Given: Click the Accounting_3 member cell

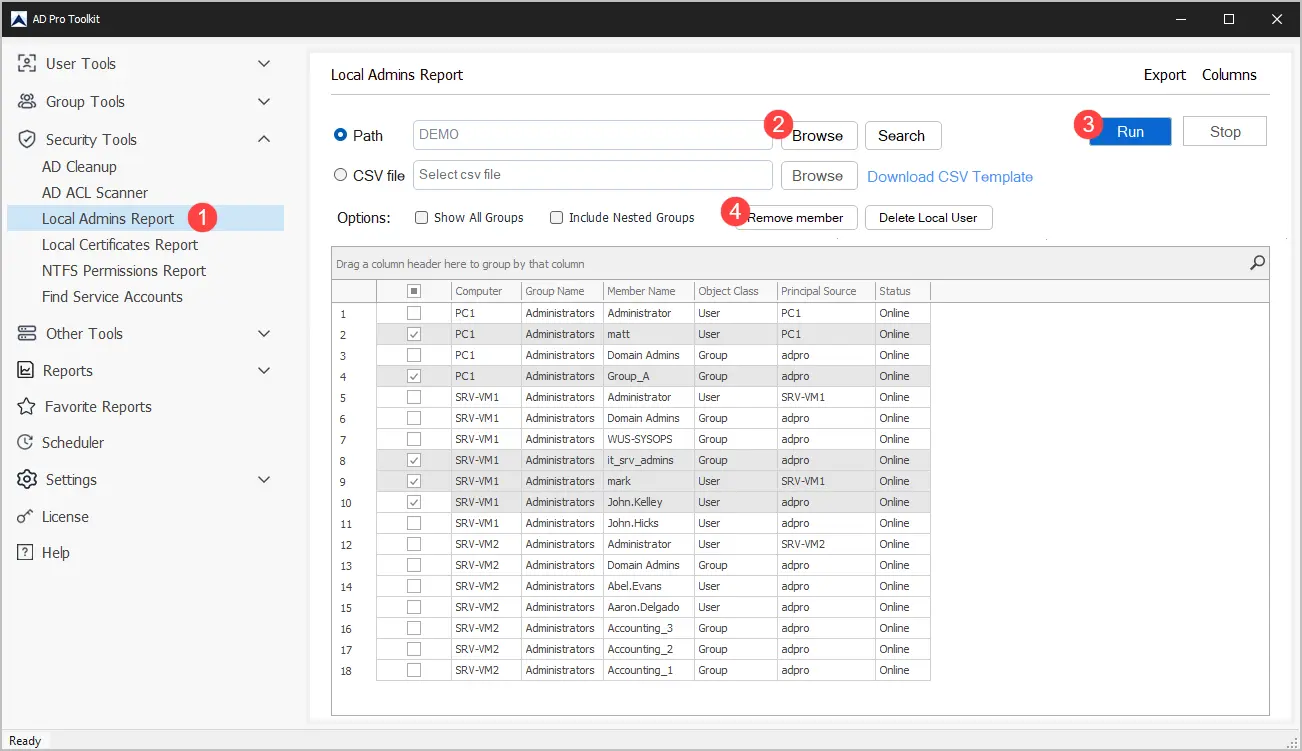Looking at the screenshot, I should pyautogui.click(x=649, y=628).
